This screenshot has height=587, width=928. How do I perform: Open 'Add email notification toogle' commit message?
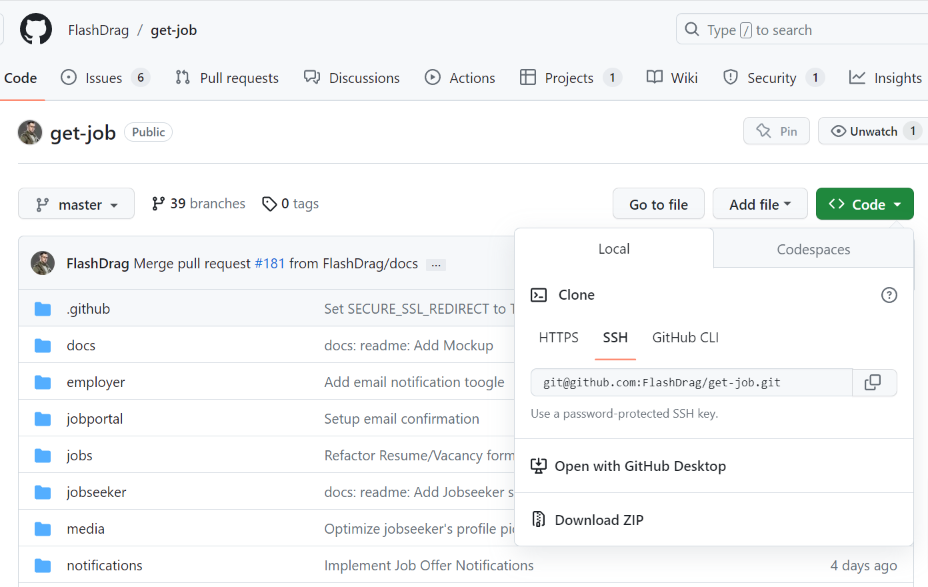(x=414, y=382)
